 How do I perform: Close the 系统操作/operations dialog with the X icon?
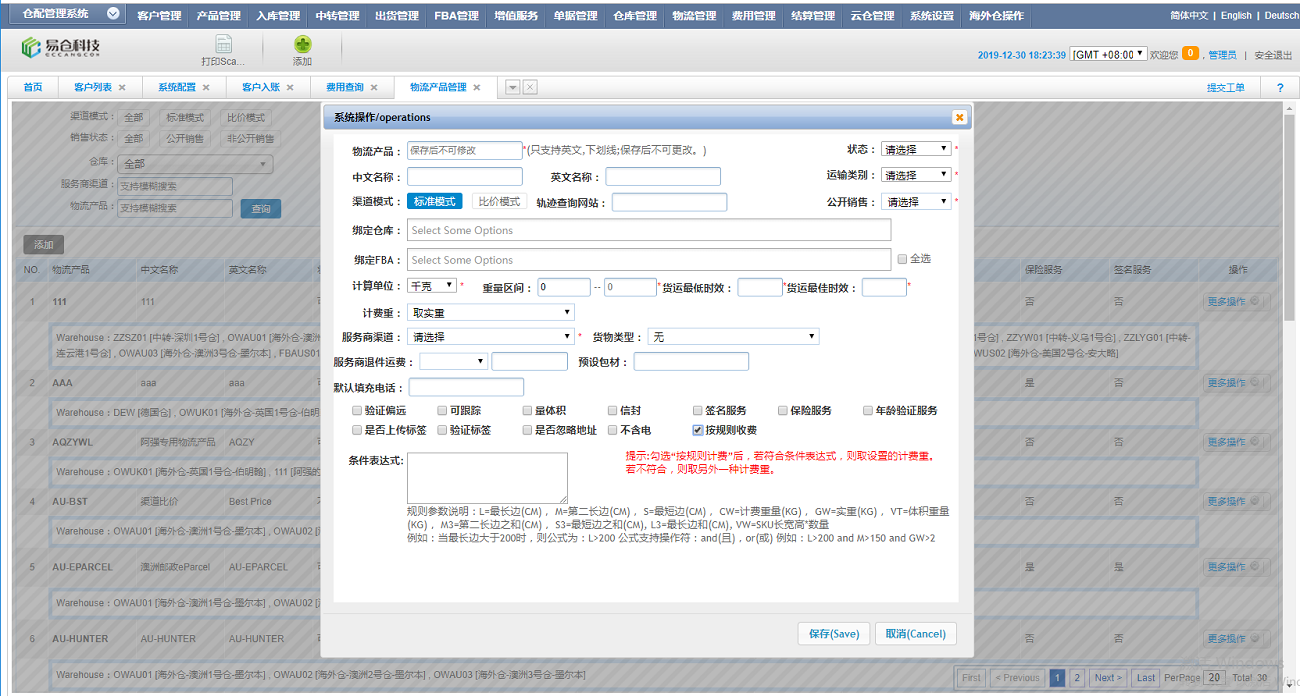[959, 117]
